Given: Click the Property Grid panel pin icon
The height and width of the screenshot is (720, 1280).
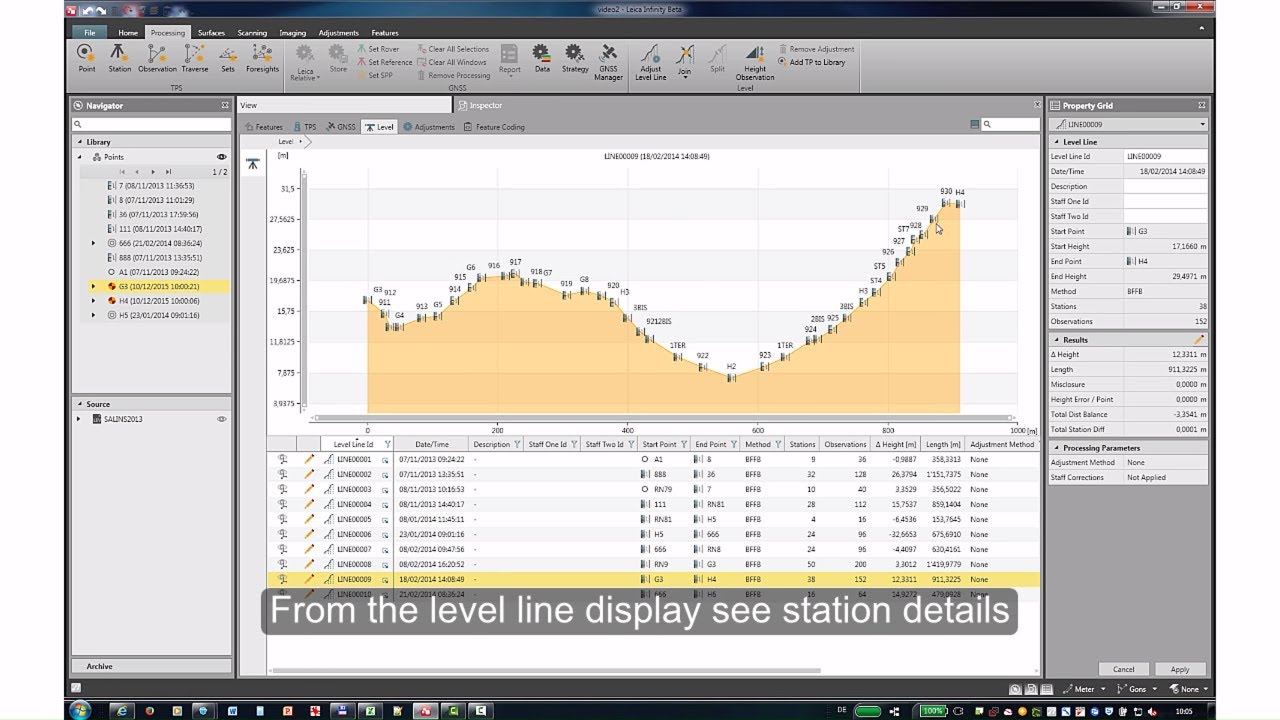Looking at the screenshot, I should pos(1202,105).
